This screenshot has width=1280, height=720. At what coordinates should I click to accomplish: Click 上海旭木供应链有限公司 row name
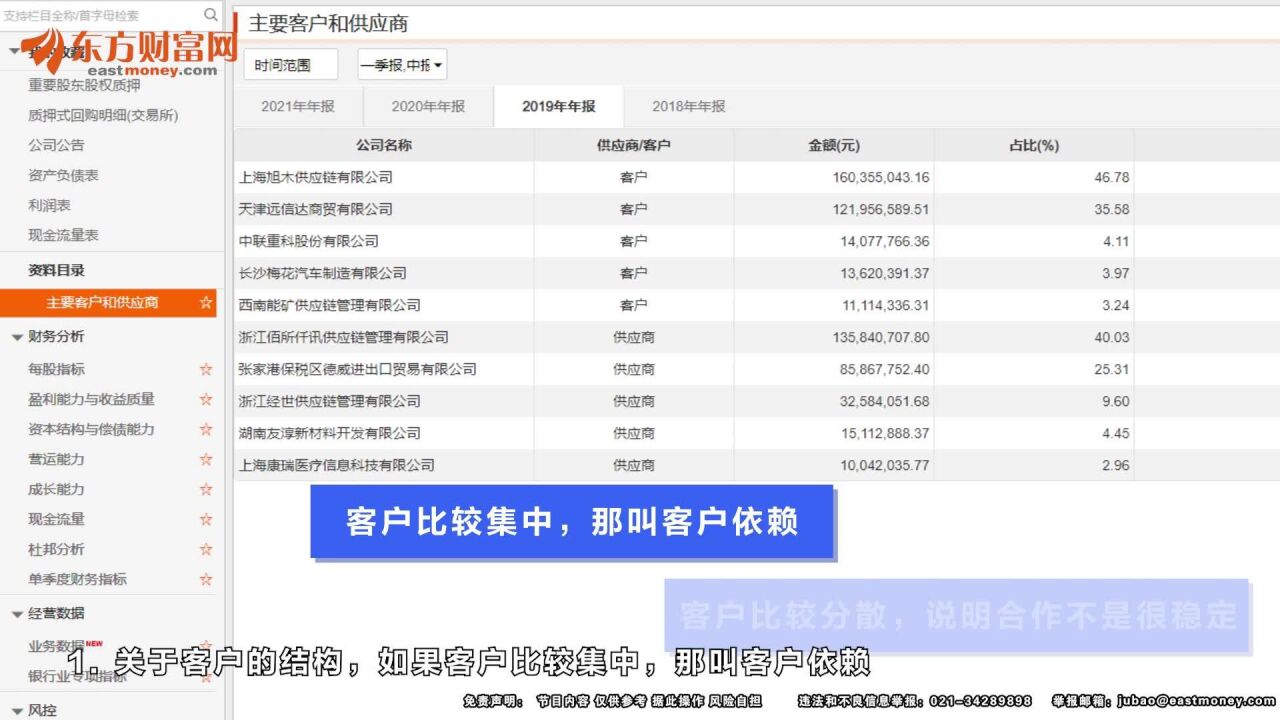click(x=316, y=177)
